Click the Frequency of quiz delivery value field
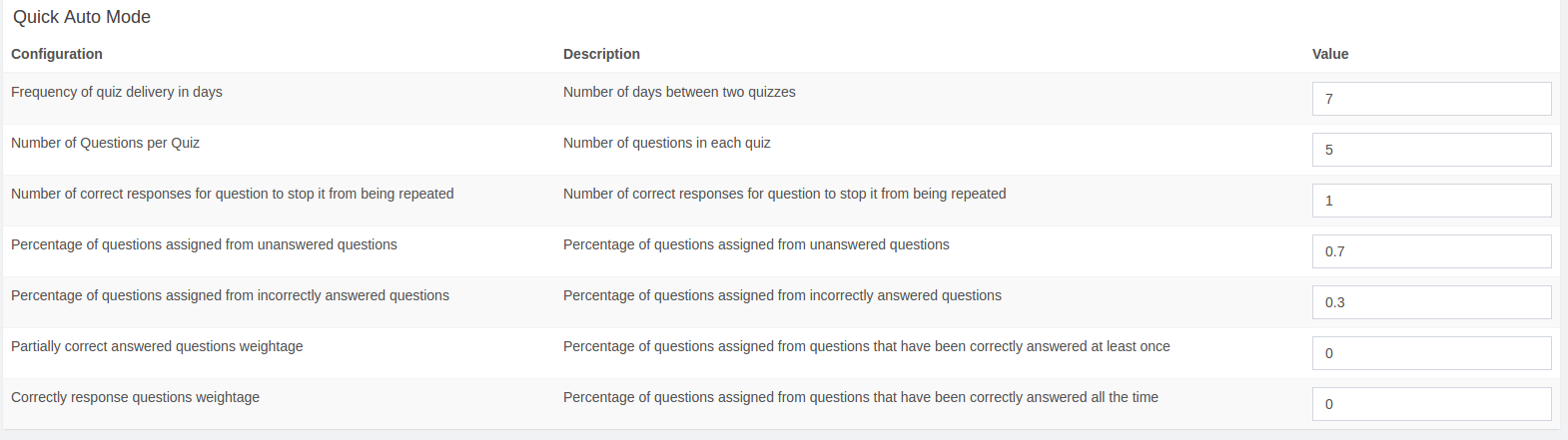The image size is (1568, 440). pyautogui.click(x=1430, y=99)
